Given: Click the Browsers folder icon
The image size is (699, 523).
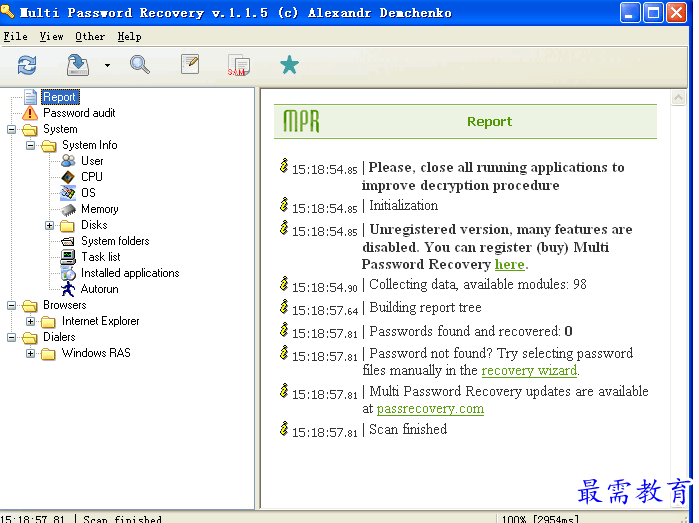Looking at the screenshot, I should (x=30, y=305).
